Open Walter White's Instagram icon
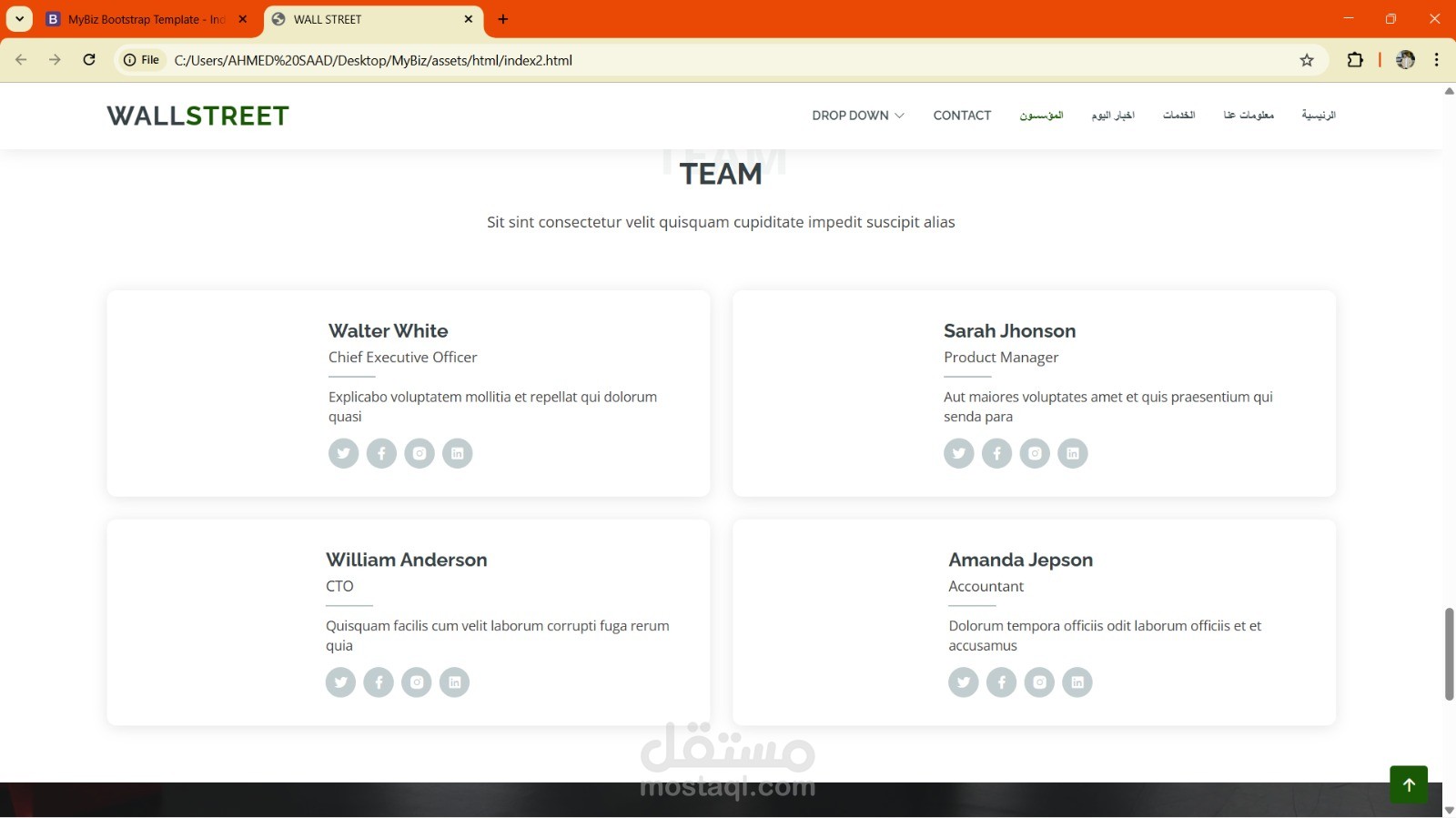This screenshot has width=1456, height=818. click(420, 453)
